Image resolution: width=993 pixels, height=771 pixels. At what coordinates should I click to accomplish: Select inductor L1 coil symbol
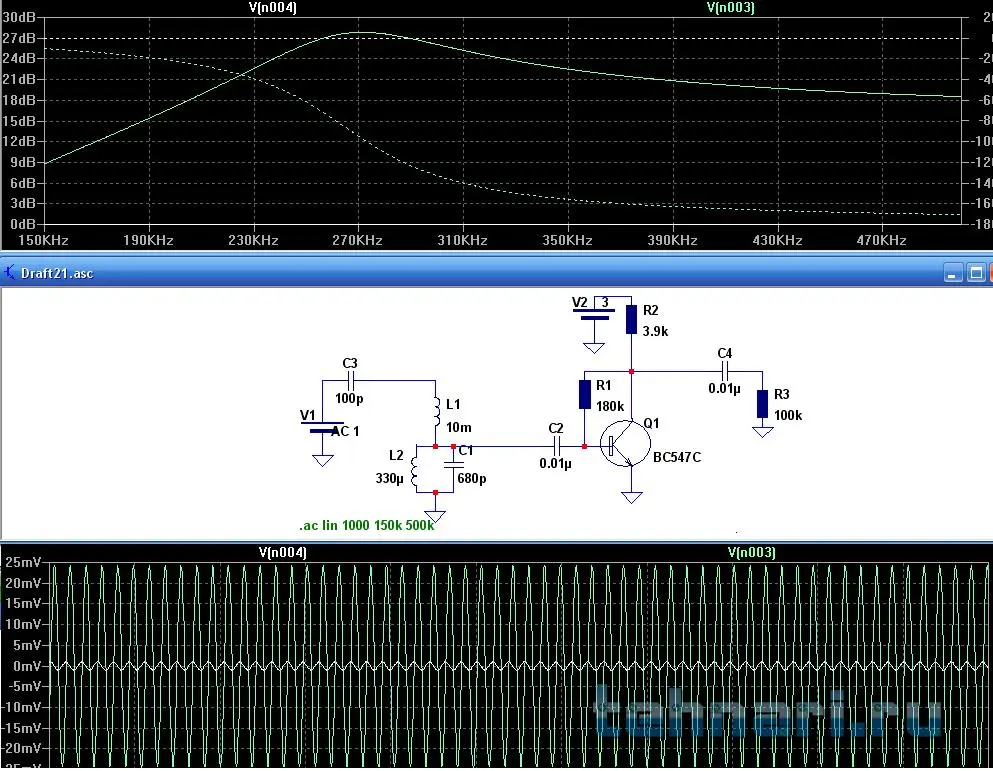pos(436,412)
